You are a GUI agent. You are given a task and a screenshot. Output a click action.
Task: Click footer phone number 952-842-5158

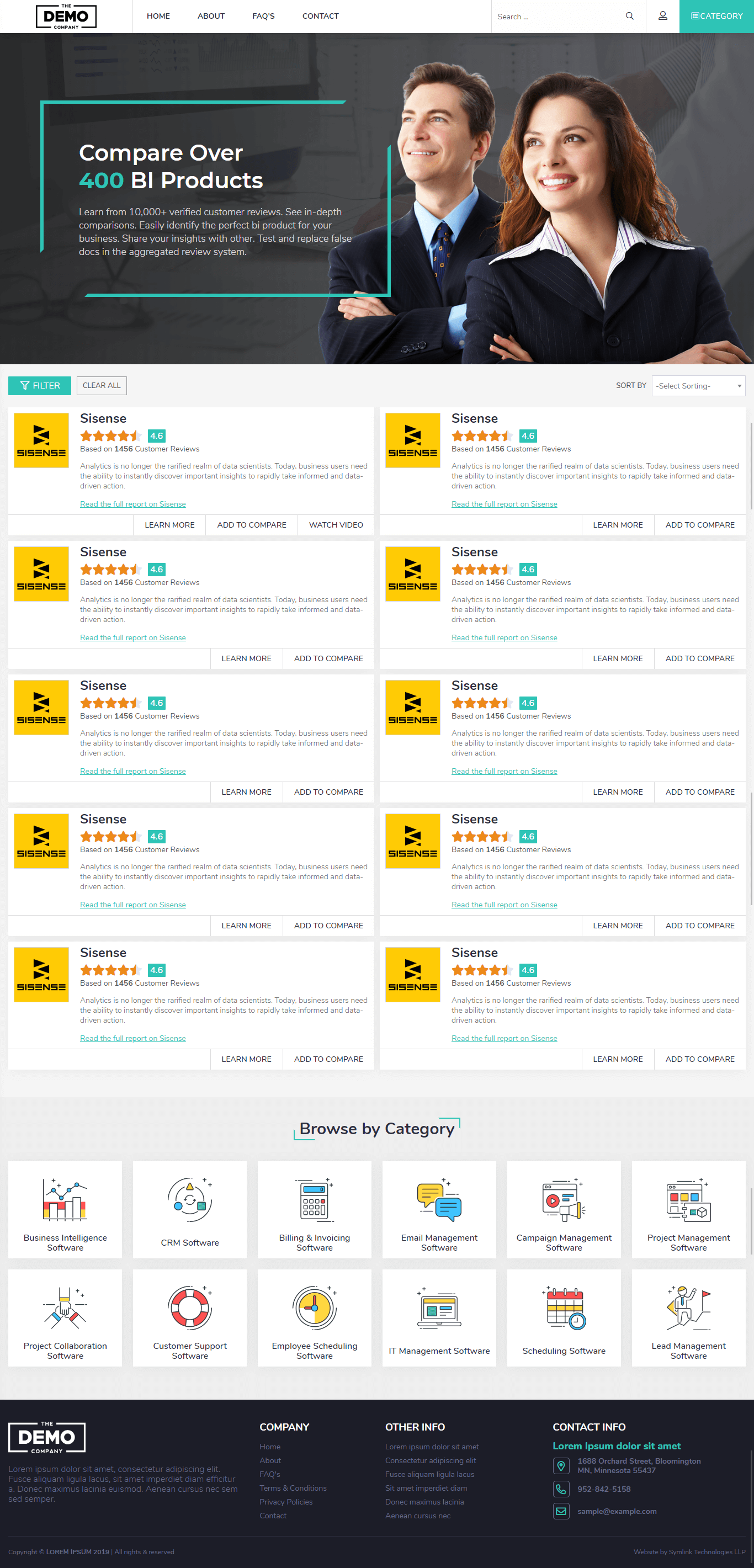[x=604, y=1489]
